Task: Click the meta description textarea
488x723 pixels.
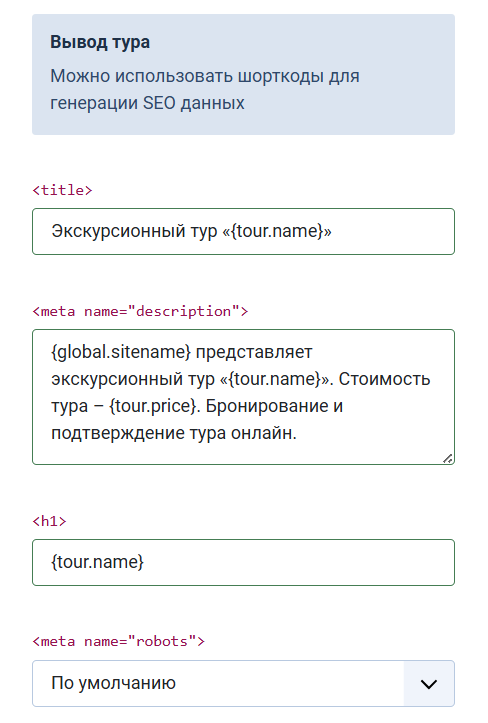Action: tap(243, 397)
